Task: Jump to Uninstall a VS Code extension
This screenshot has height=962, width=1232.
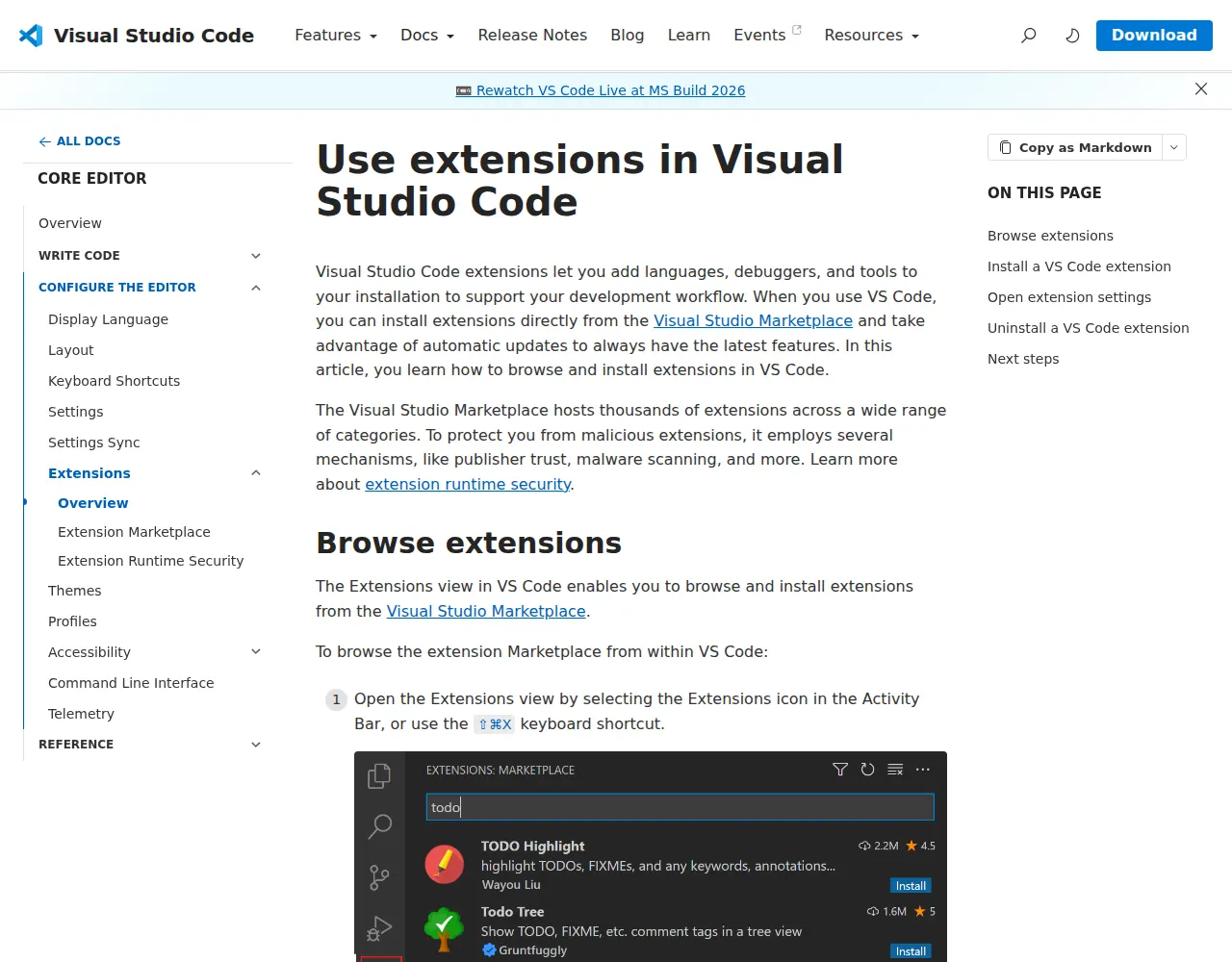Action: [1089, 328]
